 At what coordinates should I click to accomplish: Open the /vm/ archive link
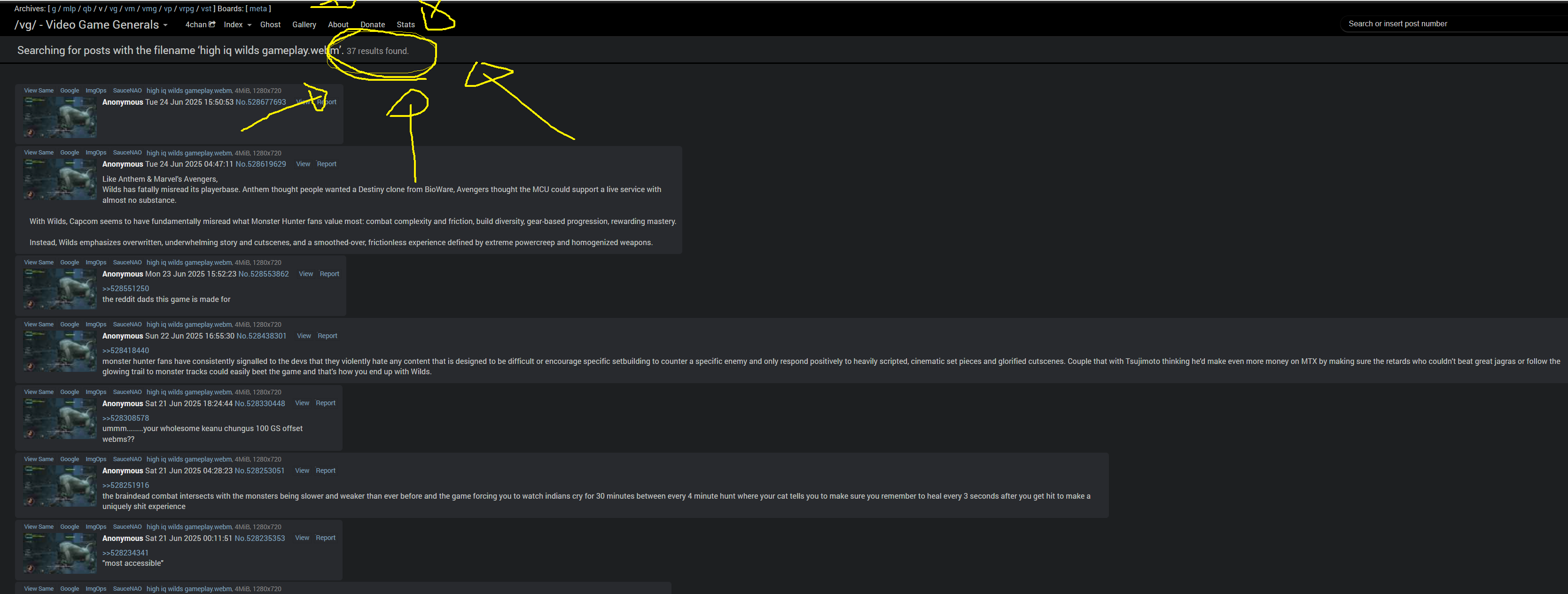130,8
